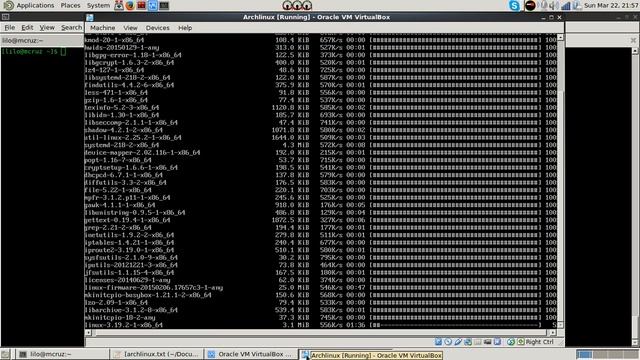Image resolution: width=640 pixels, height=360 pixels.
Task: Launch the terminal from top panel icon
Action: point(164,5)
